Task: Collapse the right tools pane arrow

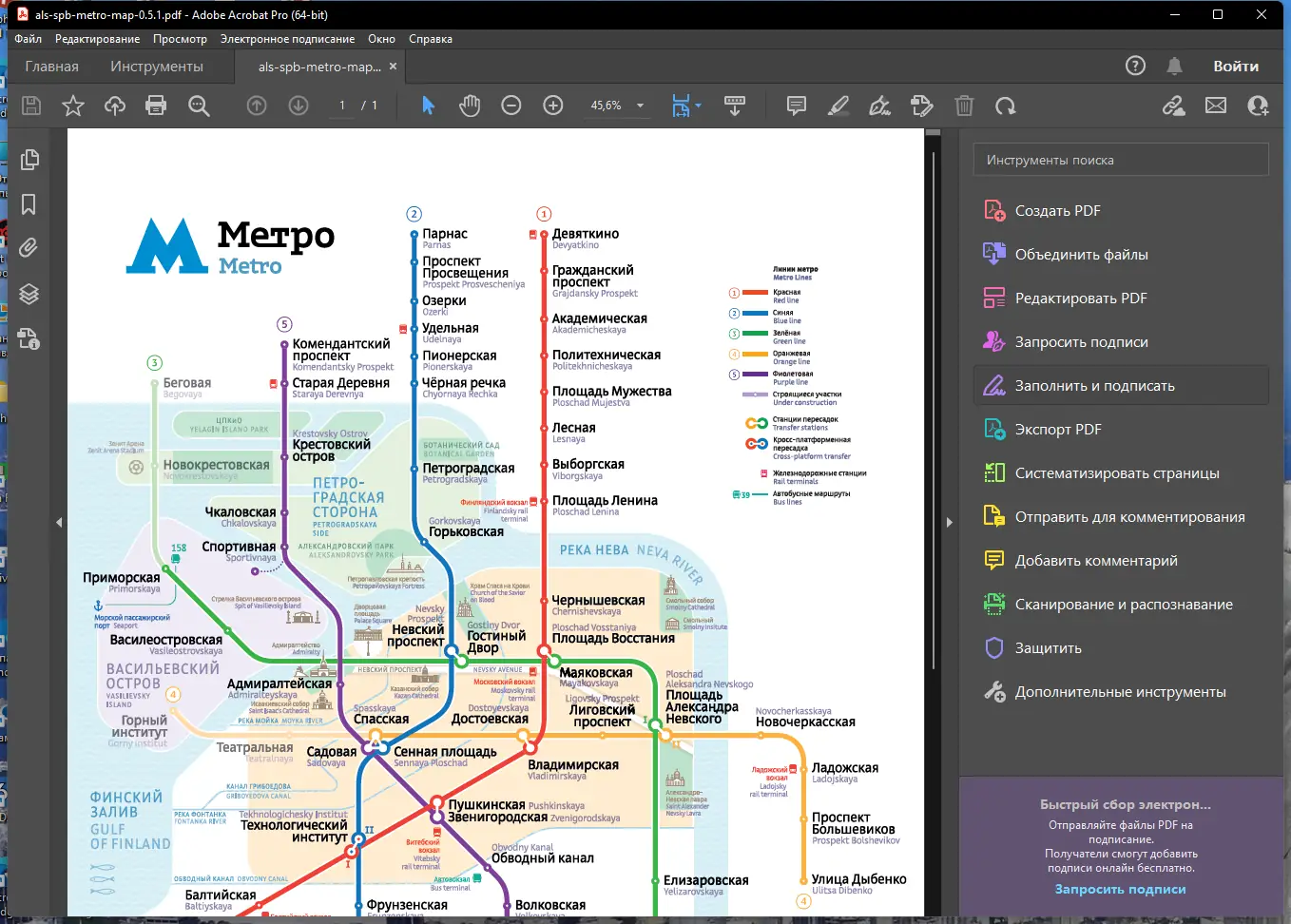Action: 949,522
